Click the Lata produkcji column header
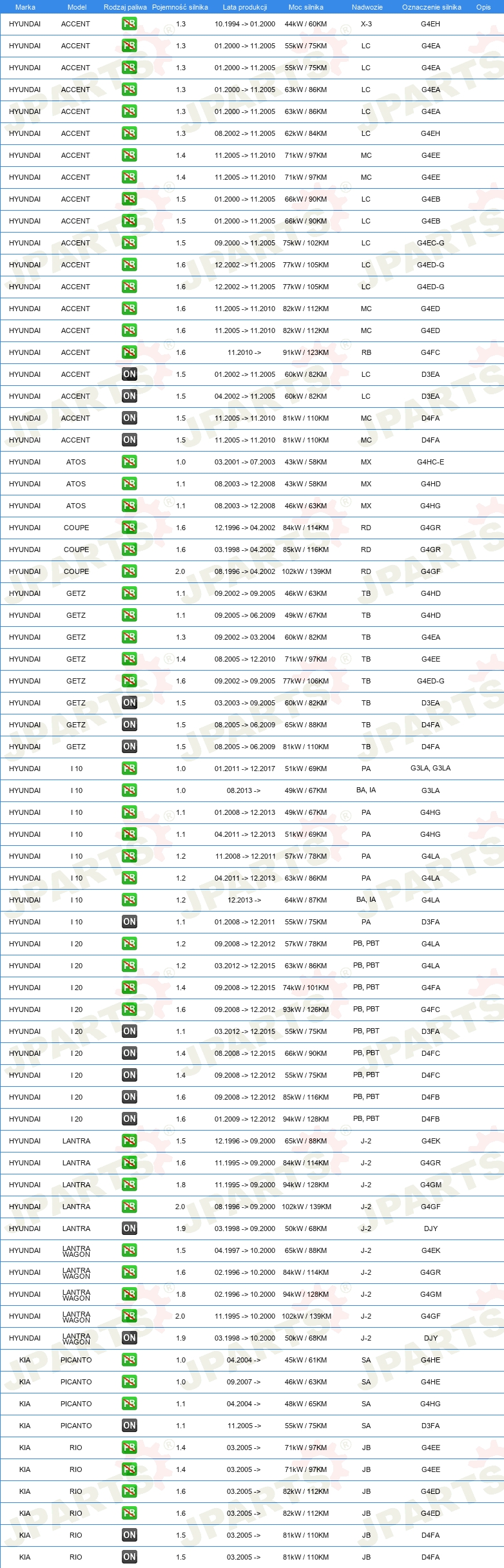 (x=245, y=7)
